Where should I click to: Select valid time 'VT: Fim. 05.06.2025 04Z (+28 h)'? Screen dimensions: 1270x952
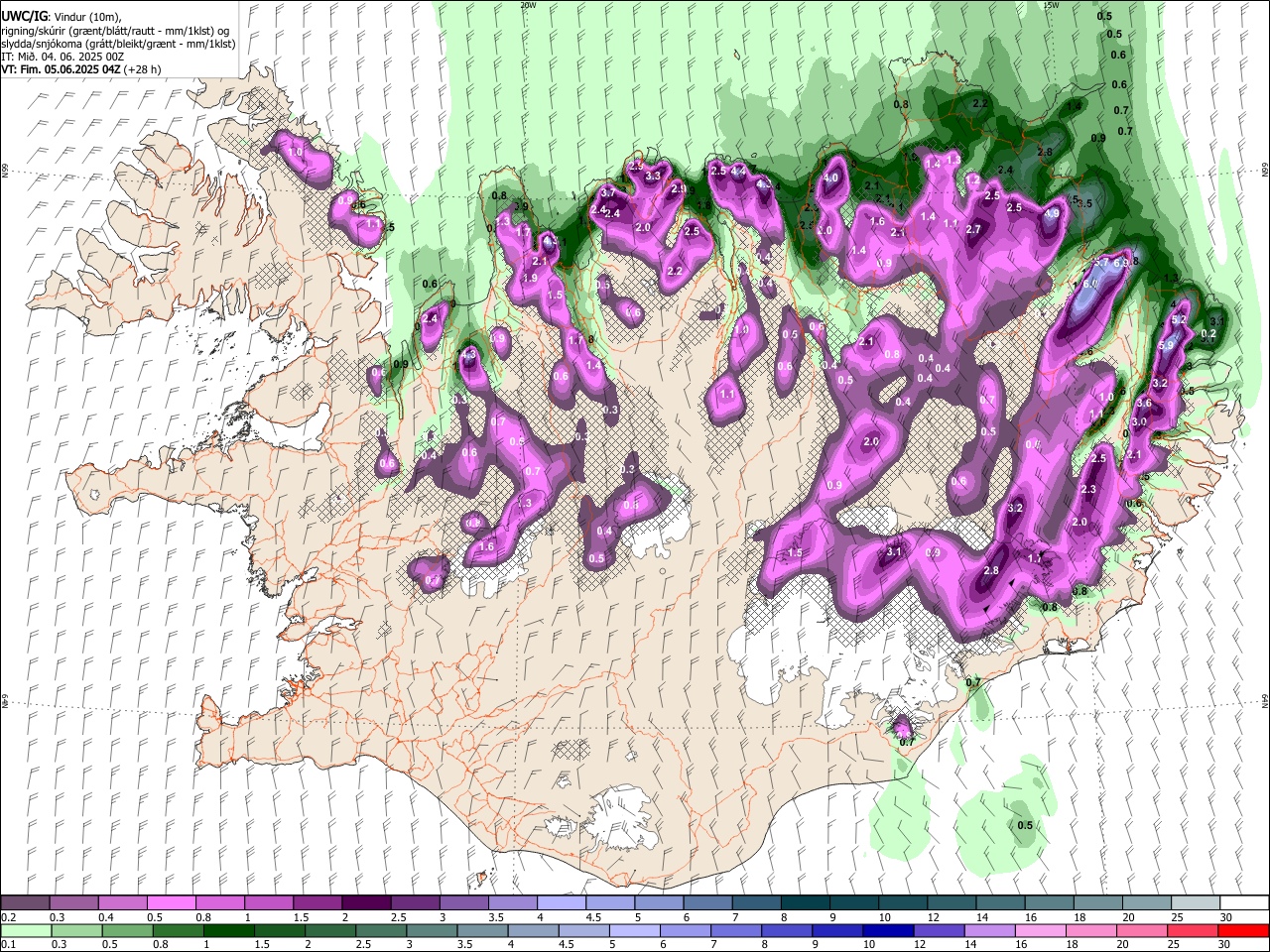(x=81, y=69)
